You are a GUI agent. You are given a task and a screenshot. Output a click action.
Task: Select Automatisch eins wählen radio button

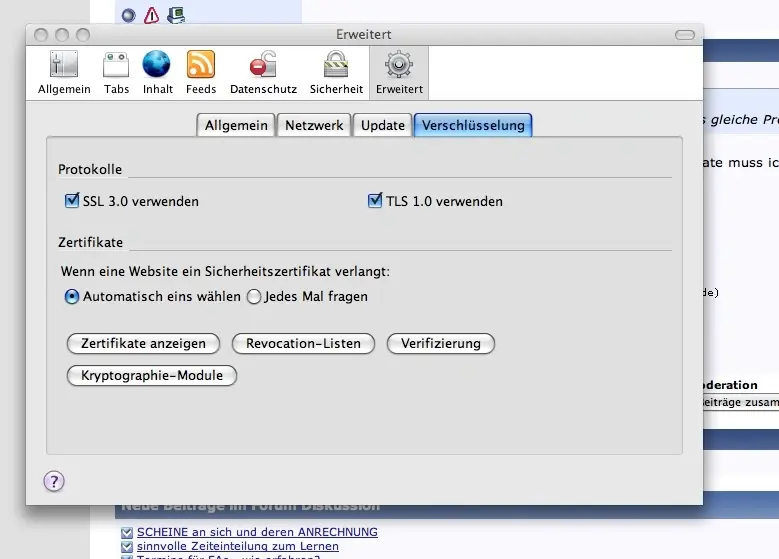72,297
